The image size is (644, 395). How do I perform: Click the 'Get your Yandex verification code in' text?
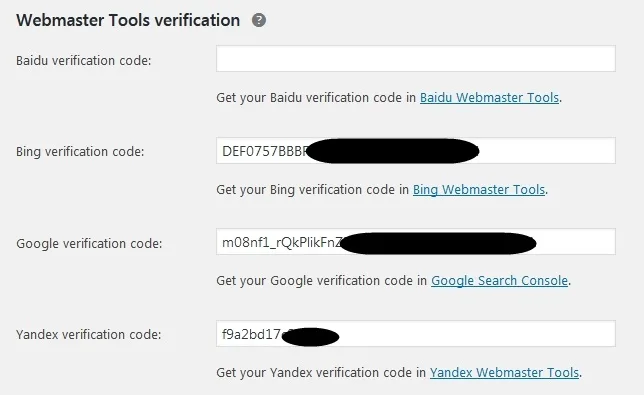click(321, 373)
